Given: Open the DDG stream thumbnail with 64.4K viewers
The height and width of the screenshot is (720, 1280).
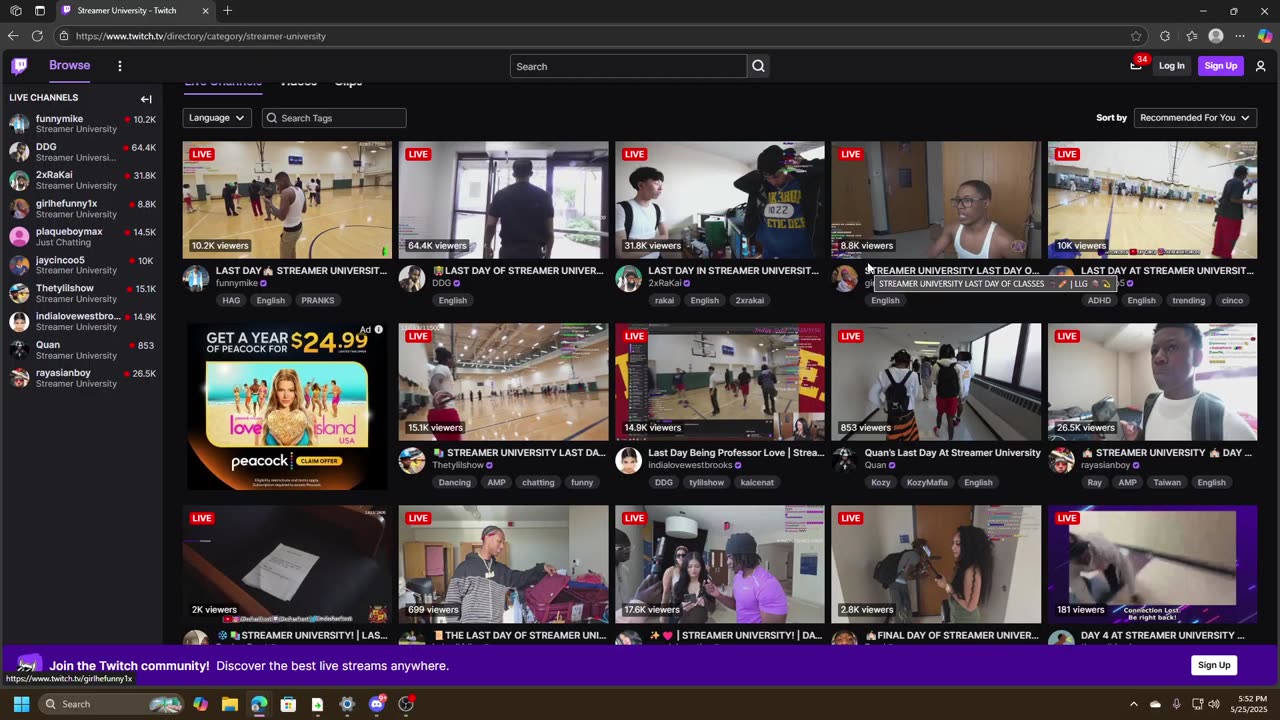Looking at the screenshot, I should (503, 200).
